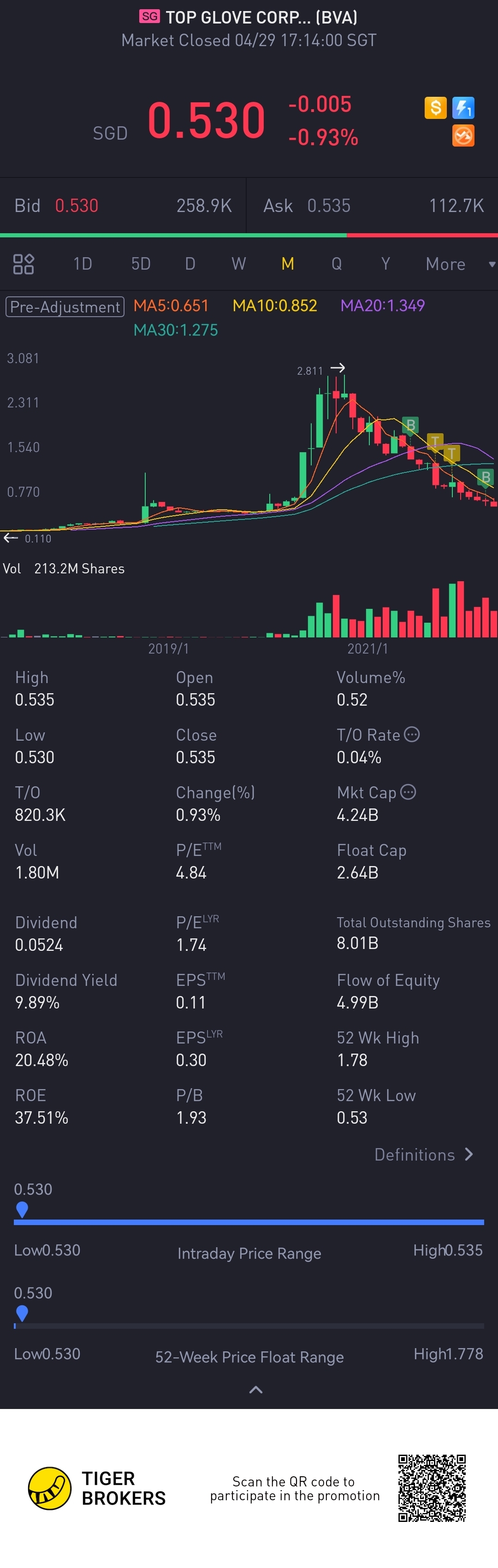Tap the info icon beside T/O Rate

pos(412,735)
